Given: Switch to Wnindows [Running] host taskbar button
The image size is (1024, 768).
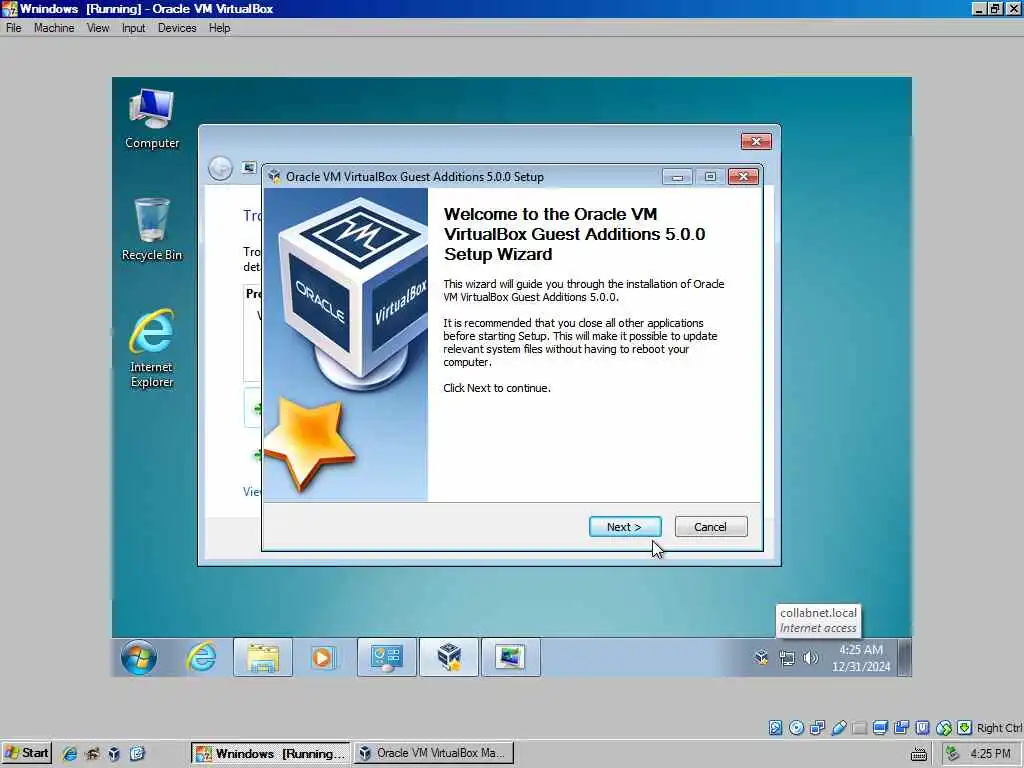Looking at the screenshot, I should (270, 753).
